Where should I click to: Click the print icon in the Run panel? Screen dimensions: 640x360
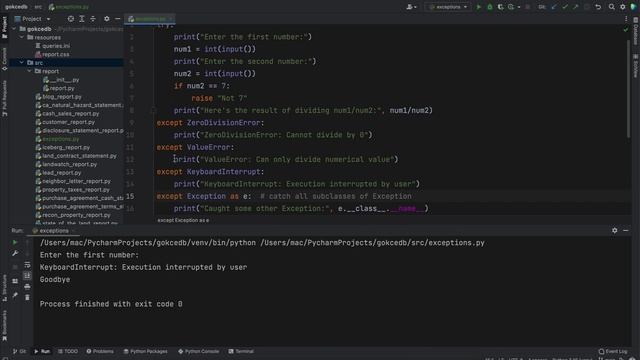(x=27, y=287)
